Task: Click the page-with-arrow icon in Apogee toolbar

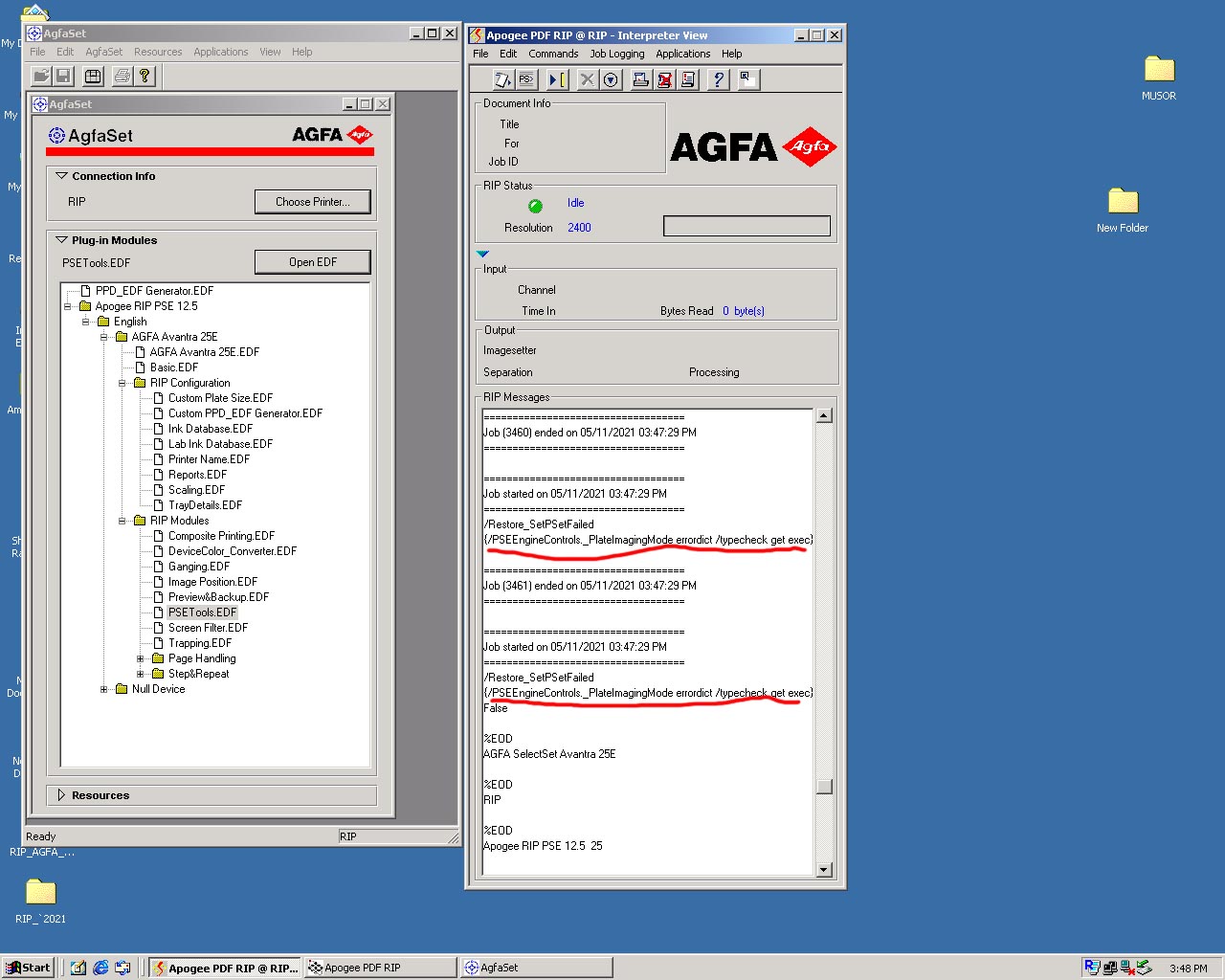Action: [x=503, y=79]
